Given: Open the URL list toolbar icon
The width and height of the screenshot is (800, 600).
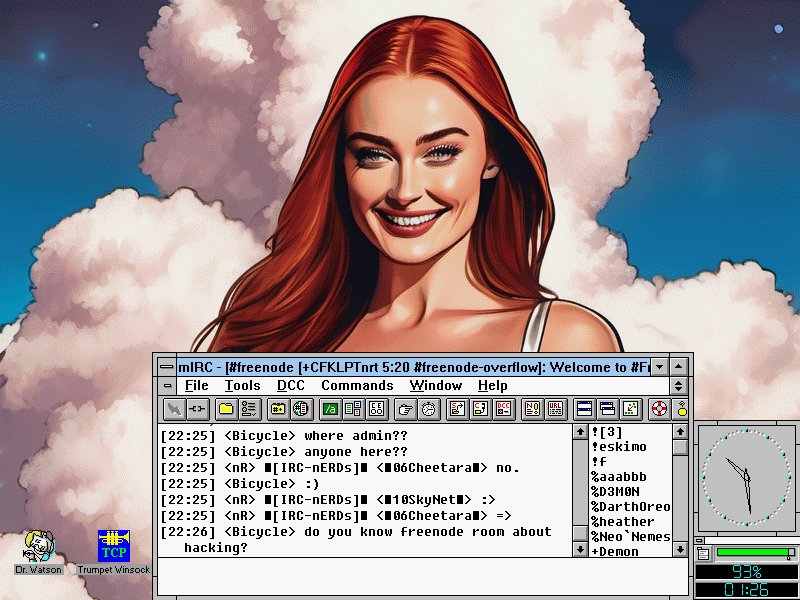Looking at the screenshot, I should click(x=555, y=408).
